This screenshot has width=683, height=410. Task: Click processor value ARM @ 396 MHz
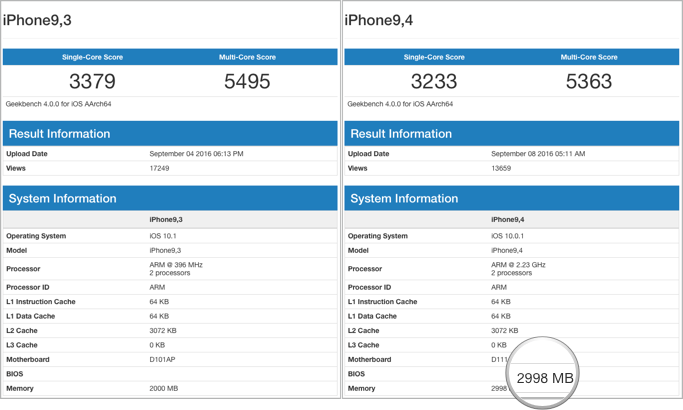(176, 265)
